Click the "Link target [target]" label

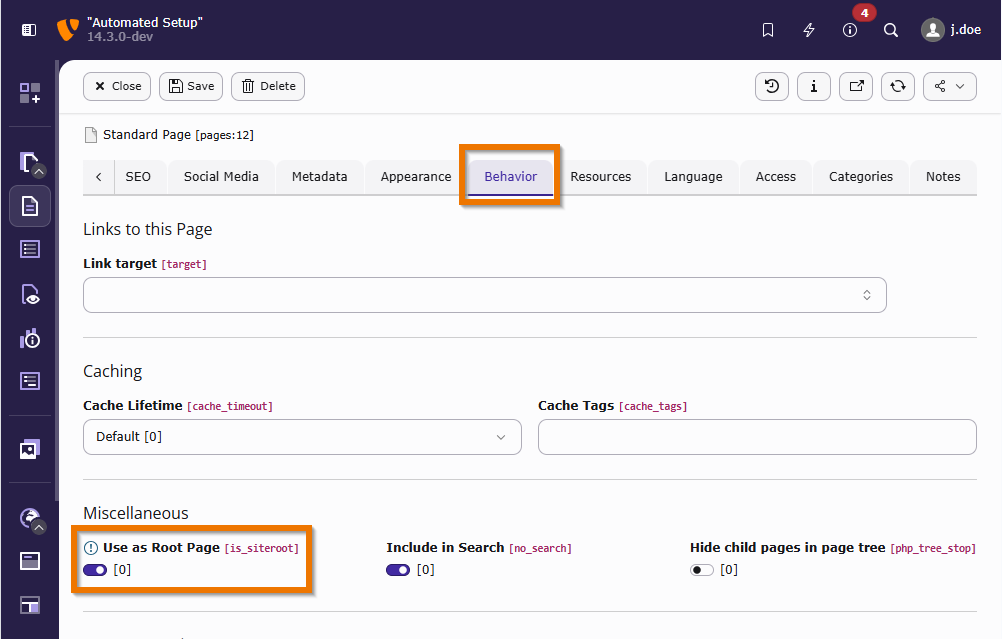pos(144,264)
